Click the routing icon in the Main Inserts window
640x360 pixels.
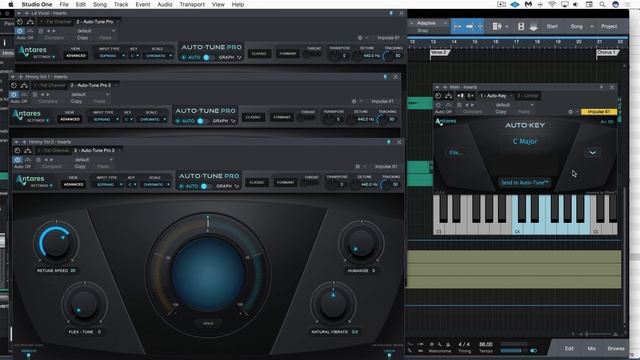(449, 96)
